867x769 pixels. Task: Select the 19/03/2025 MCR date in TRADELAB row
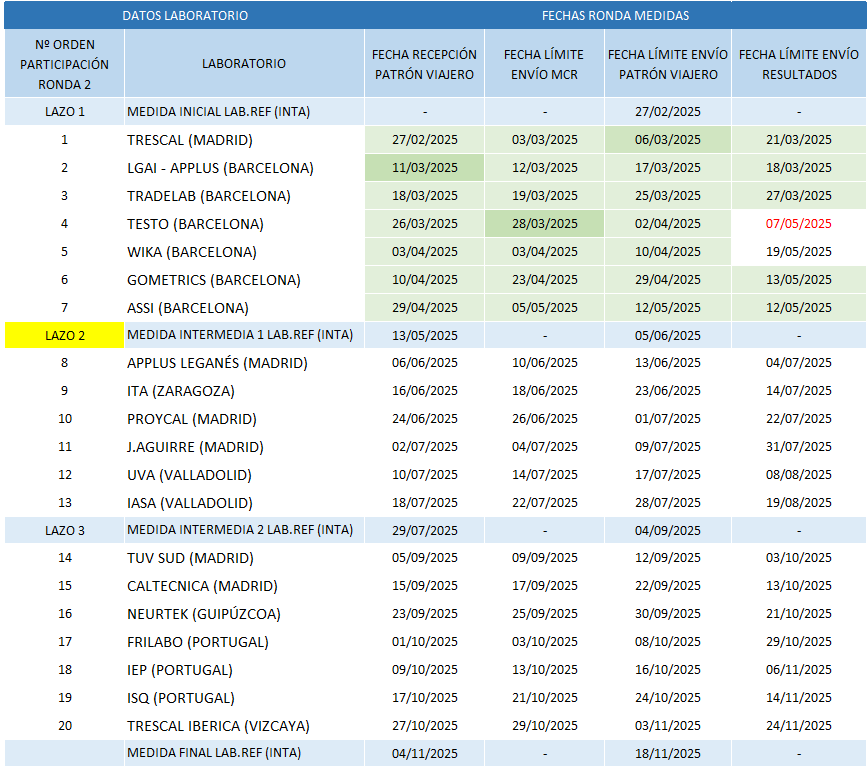(x=545, y=196)
